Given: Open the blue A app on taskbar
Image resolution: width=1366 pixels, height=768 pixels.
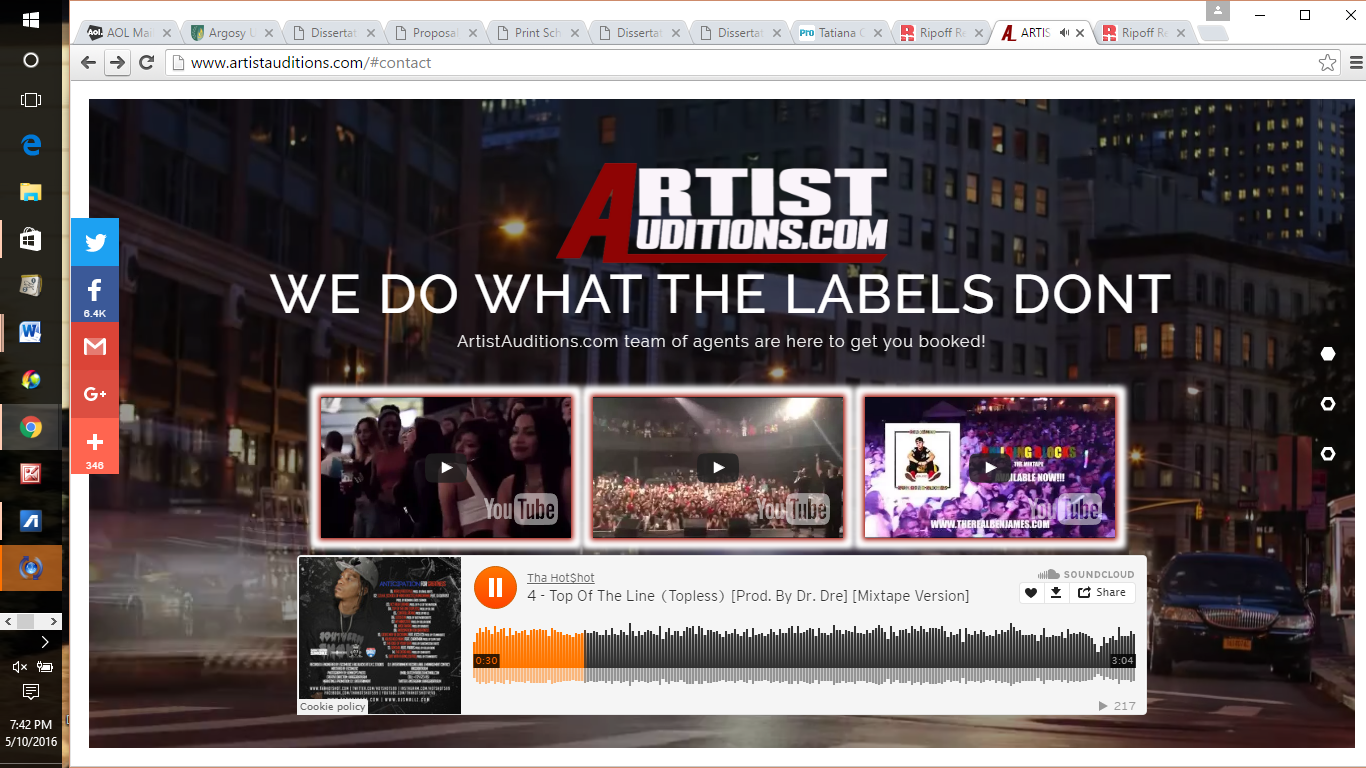Looking at the screenshot, I should [x=31, y=521].
